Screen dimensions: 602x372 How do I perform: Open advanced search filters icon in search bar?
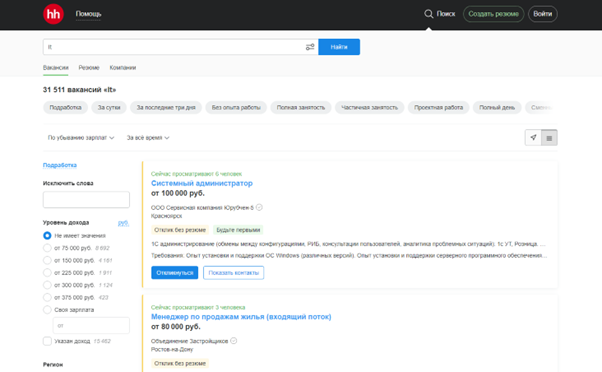pyautogui.click(x=310, y=47)
